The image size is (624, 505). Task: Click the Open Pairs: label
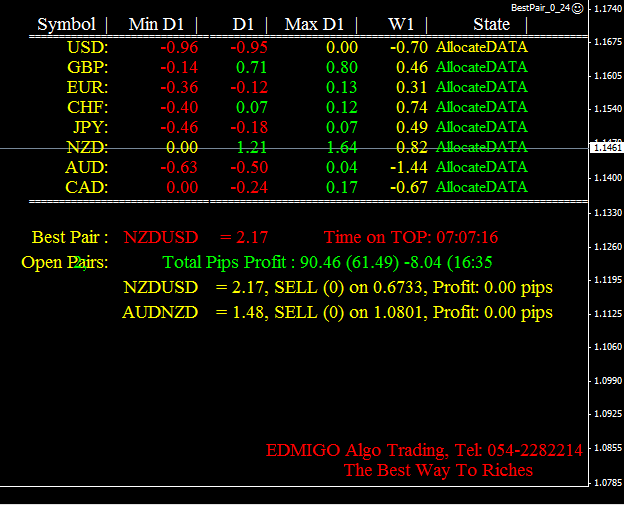64,263
